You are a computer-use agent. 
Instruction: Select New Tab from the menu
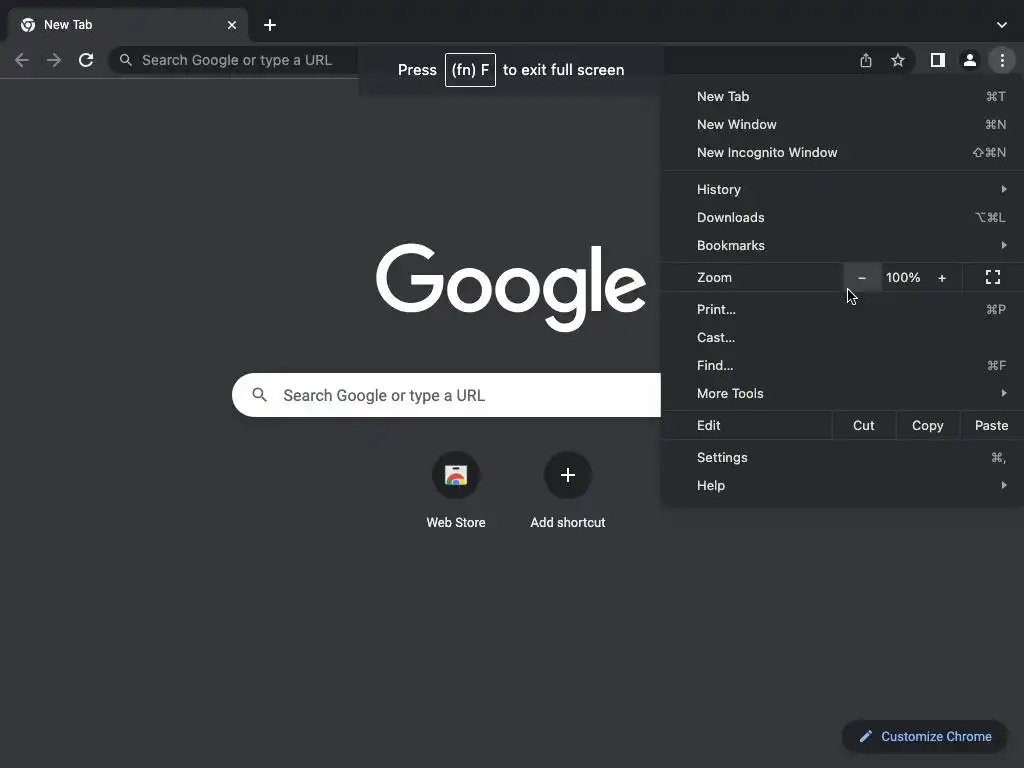point(842,97)
